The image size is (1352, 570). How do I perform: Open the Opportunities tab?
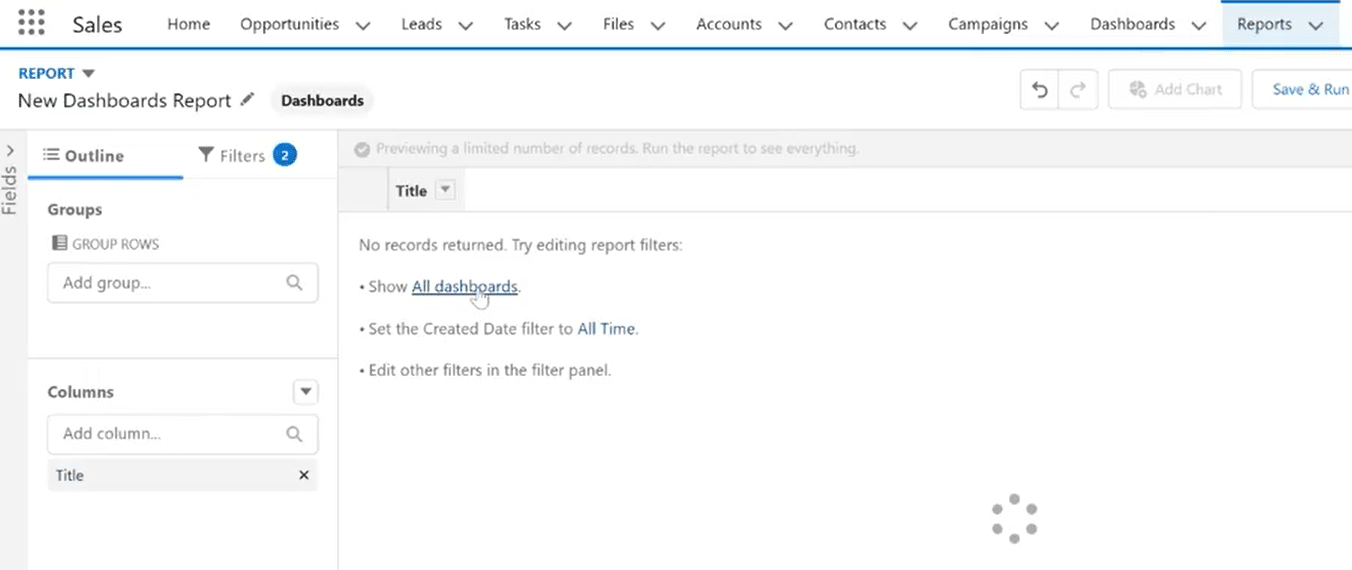pyautogui.click(x=289, y=24)
